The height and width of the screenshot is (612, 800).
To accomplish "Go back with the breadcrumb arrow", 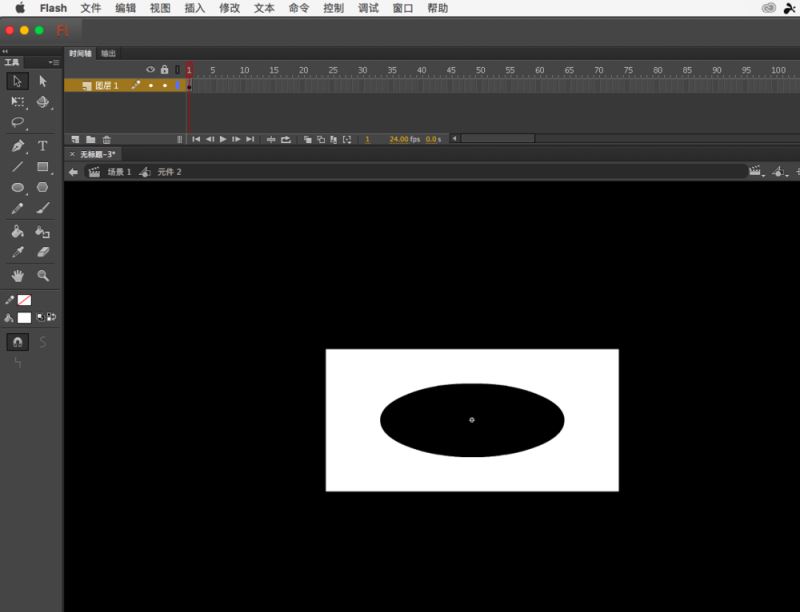I will [73, 172].
